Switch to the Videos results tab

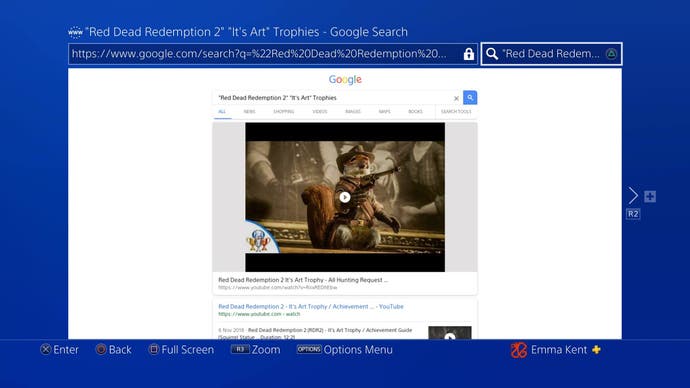click(x=319, y=112)
